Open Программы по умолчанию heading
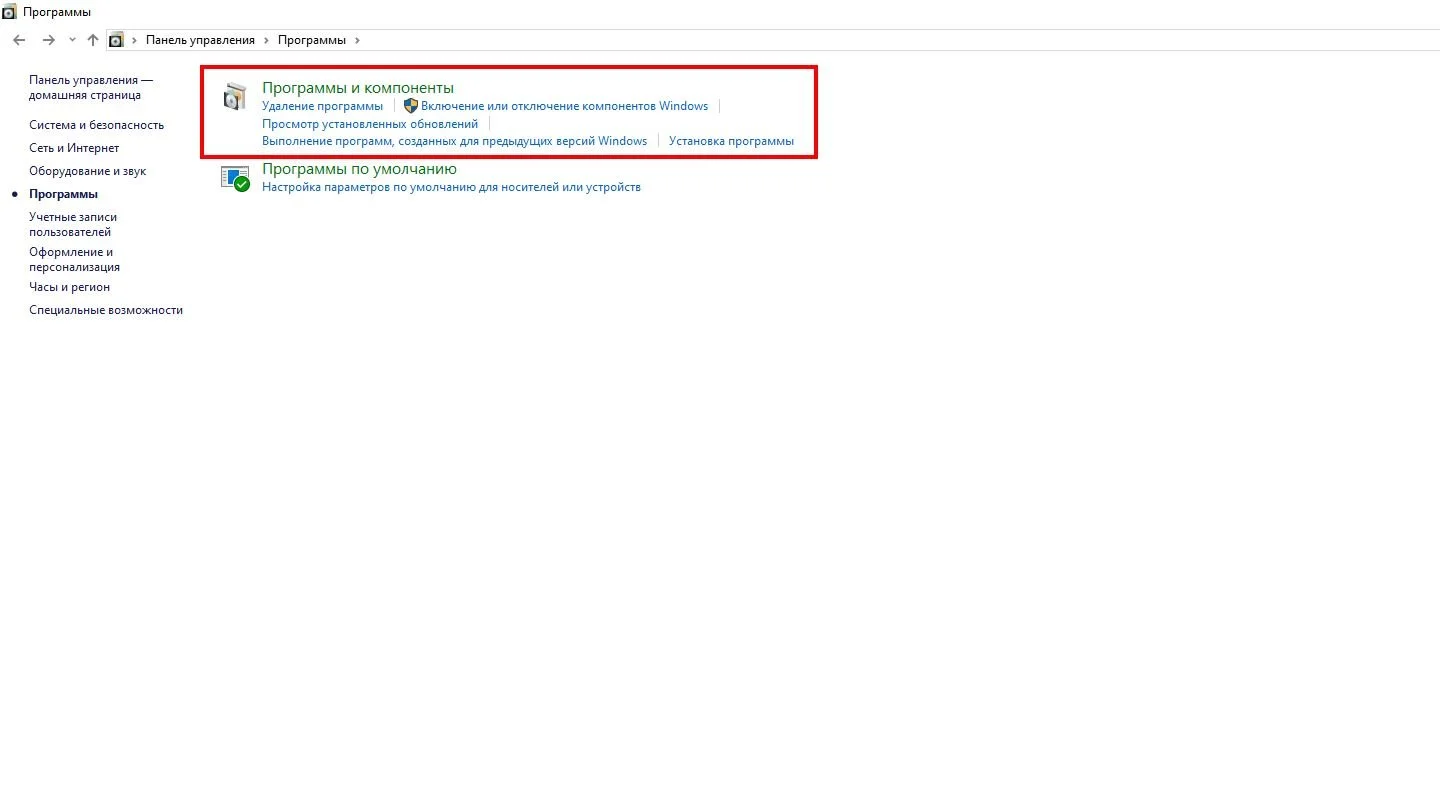 pyautogui.click(x=359, y=169)
